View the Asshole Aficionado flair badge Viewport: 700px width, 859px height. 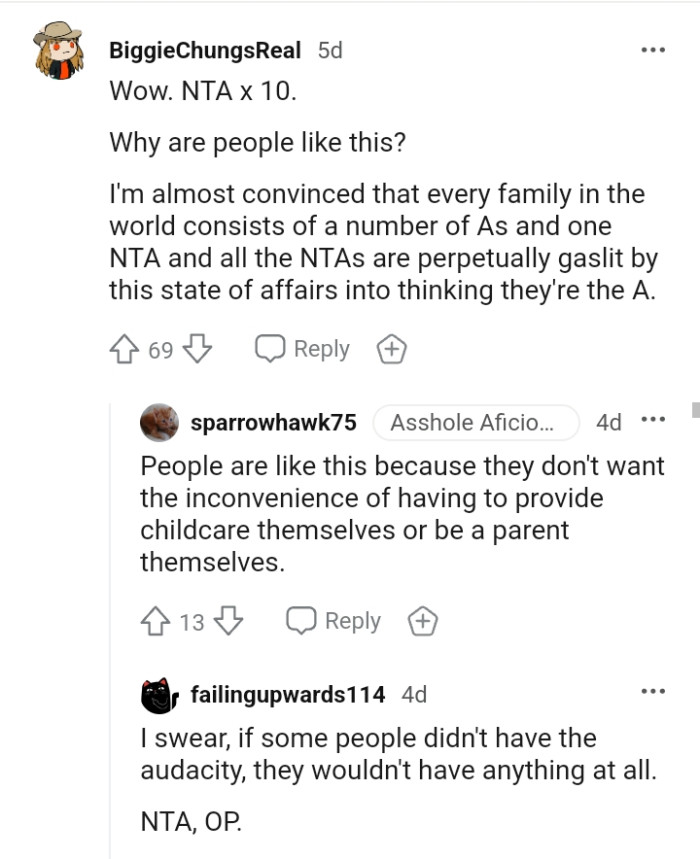tap(477, 422)
